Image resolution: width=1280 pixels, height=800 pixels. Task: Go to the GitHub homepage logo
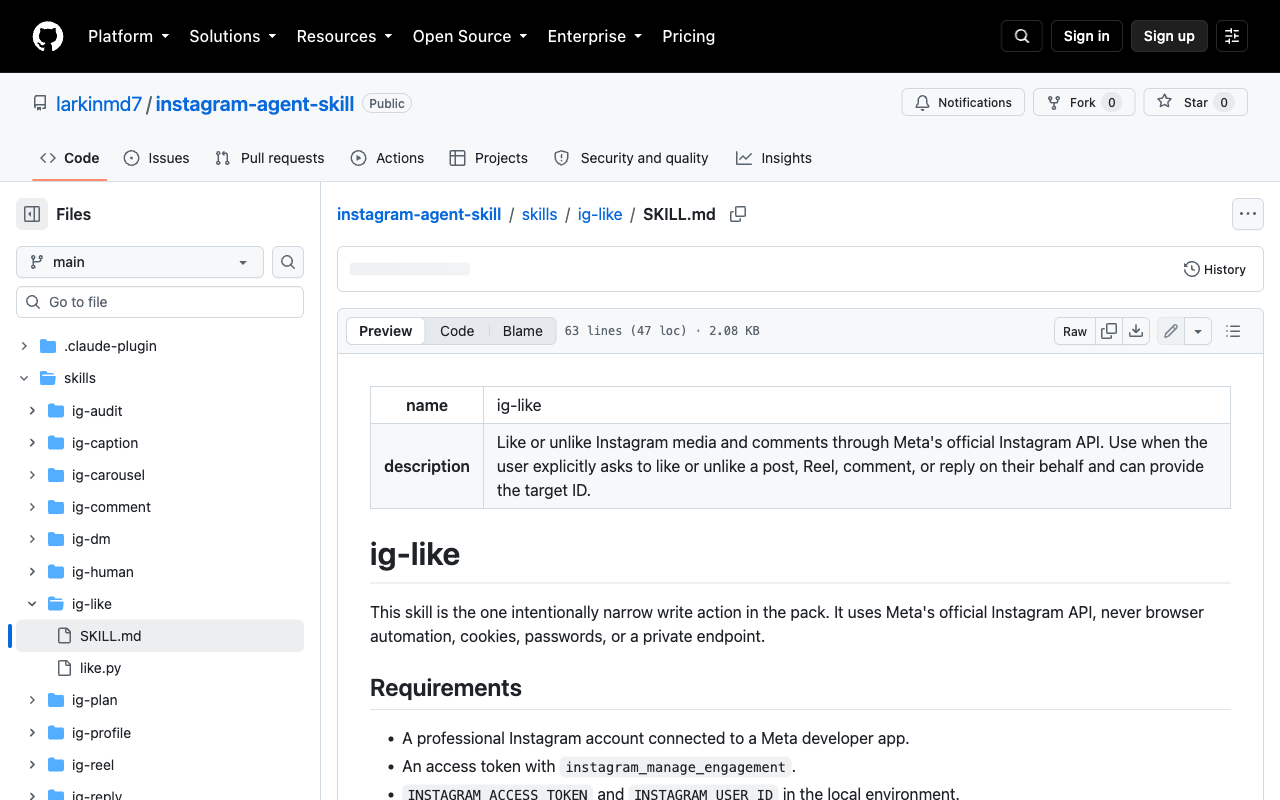click(x=48, y=36)
